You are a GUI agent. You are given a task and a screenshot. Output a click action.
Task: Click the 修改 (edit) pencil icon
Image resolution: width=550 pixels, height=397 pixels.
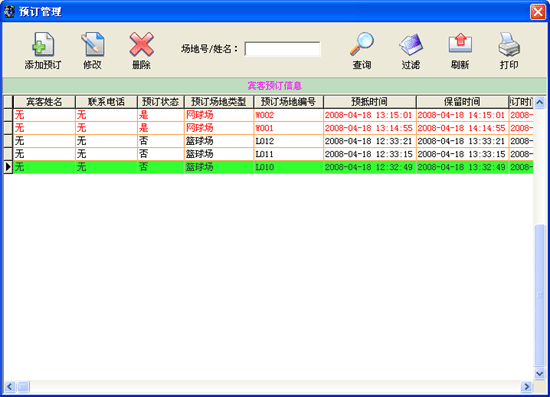coord(92,44)
